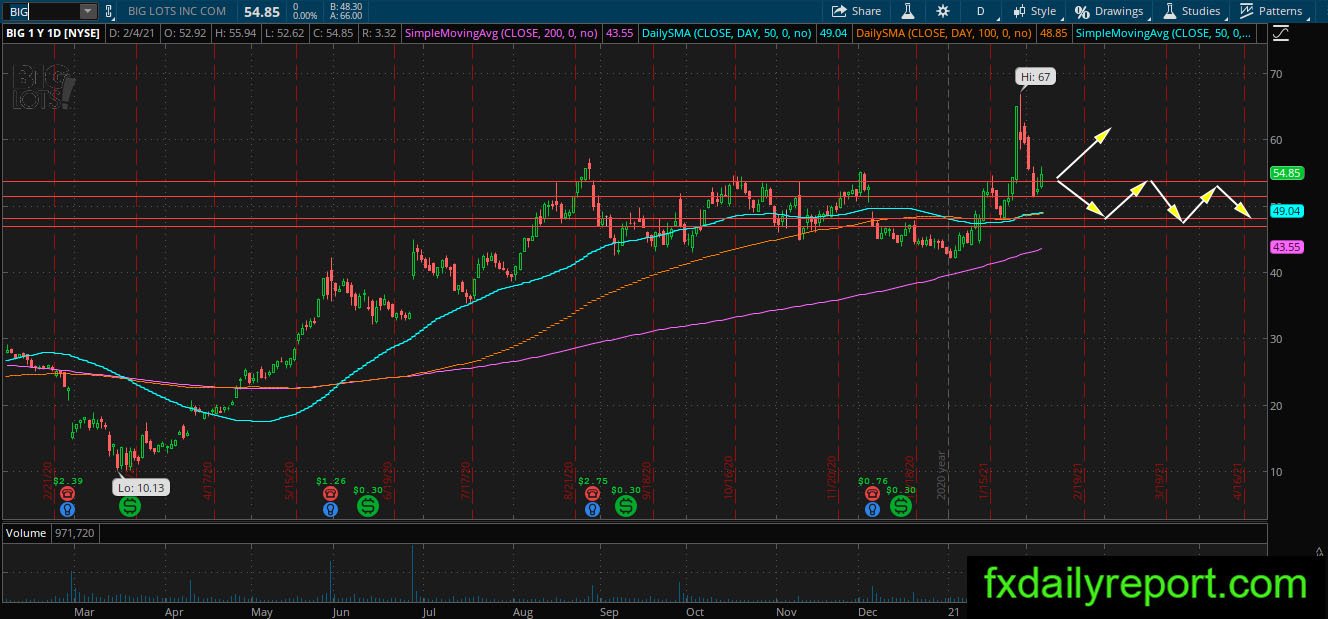
Task: Click the December blue bulb icon
Action: tap(872, 510)
